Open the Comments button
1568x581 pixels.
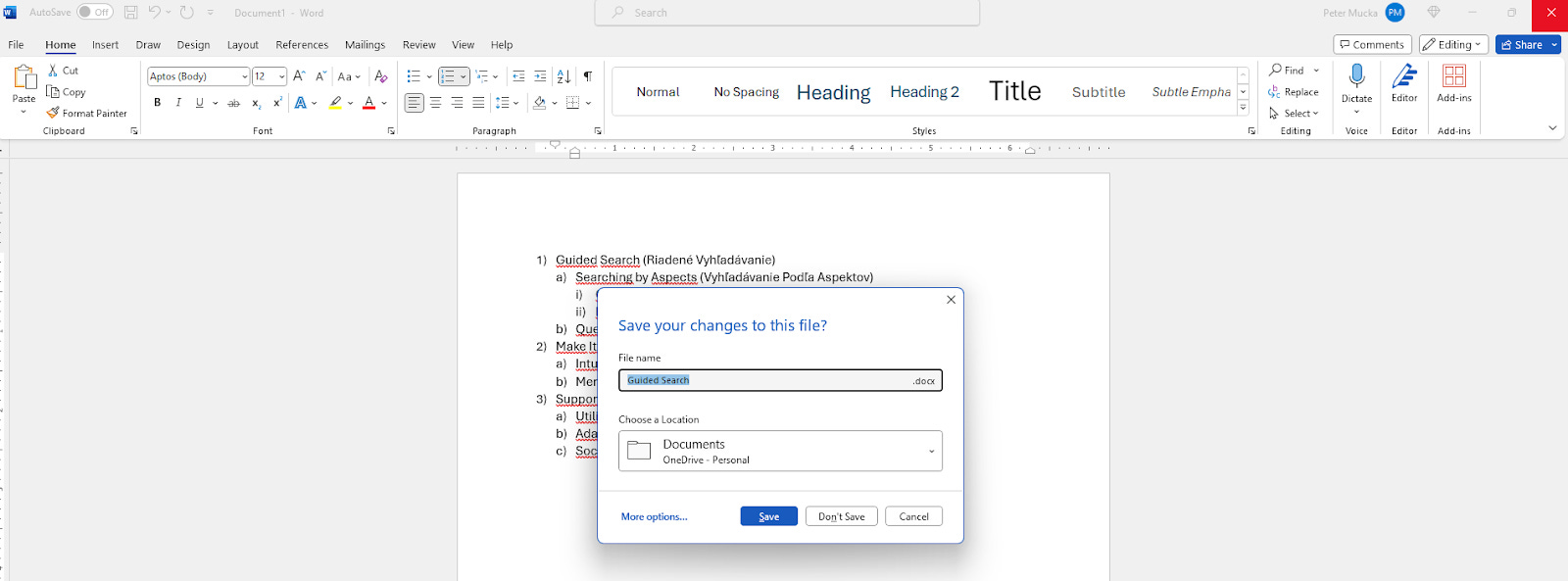pyautogui.click(x=1372, y=45)
